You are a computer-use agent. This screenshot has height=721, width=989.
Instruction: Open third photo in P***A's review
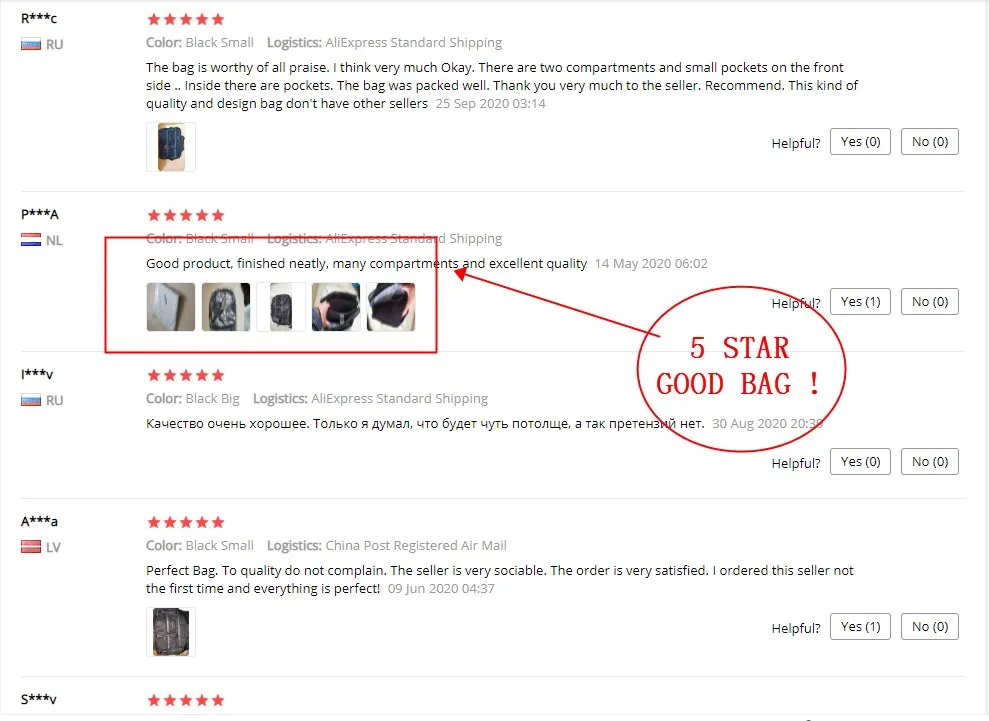click(281, 307)
